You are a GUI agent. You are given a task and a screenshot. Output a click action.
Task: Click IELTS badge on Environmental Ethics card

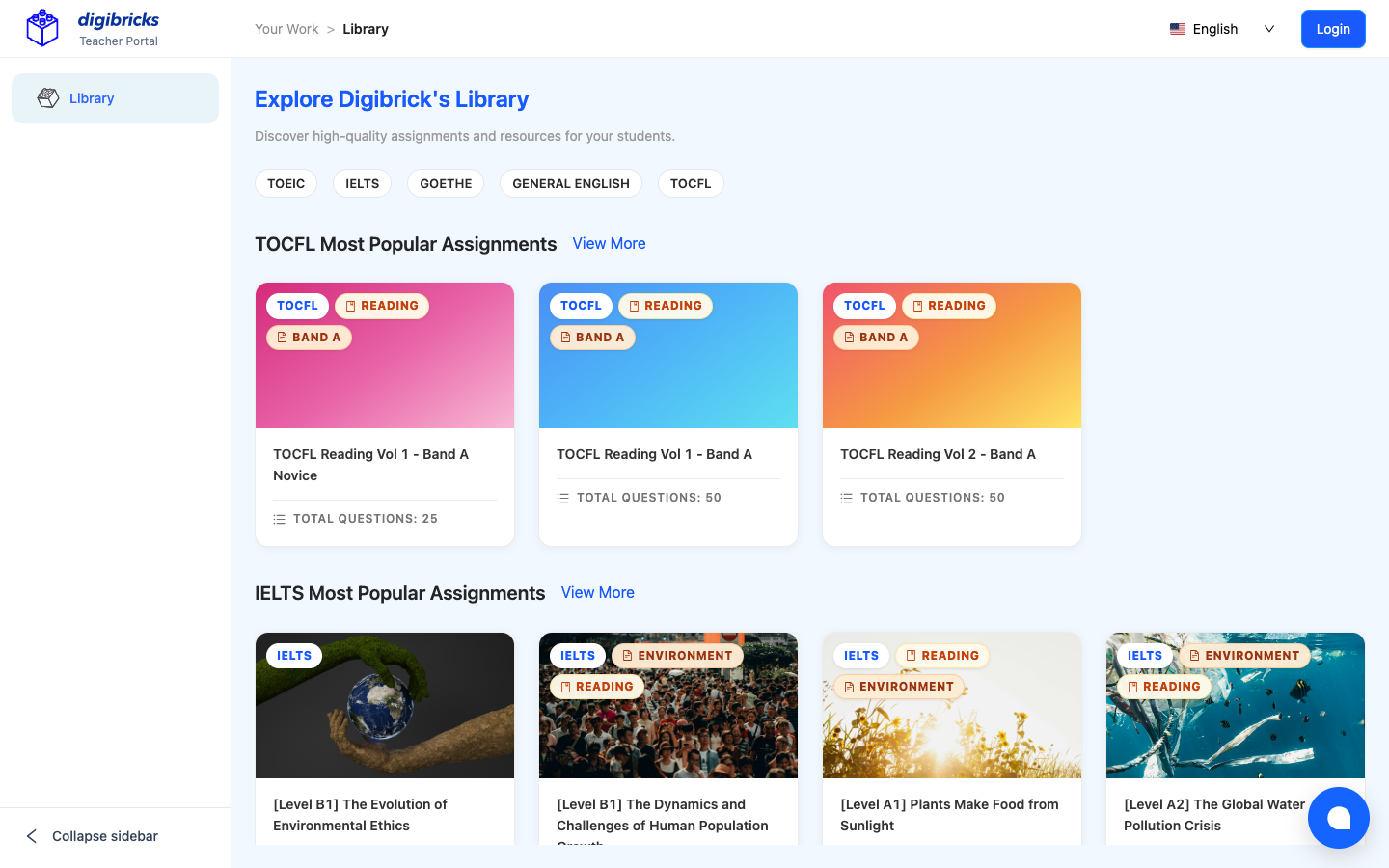point(294,656)
